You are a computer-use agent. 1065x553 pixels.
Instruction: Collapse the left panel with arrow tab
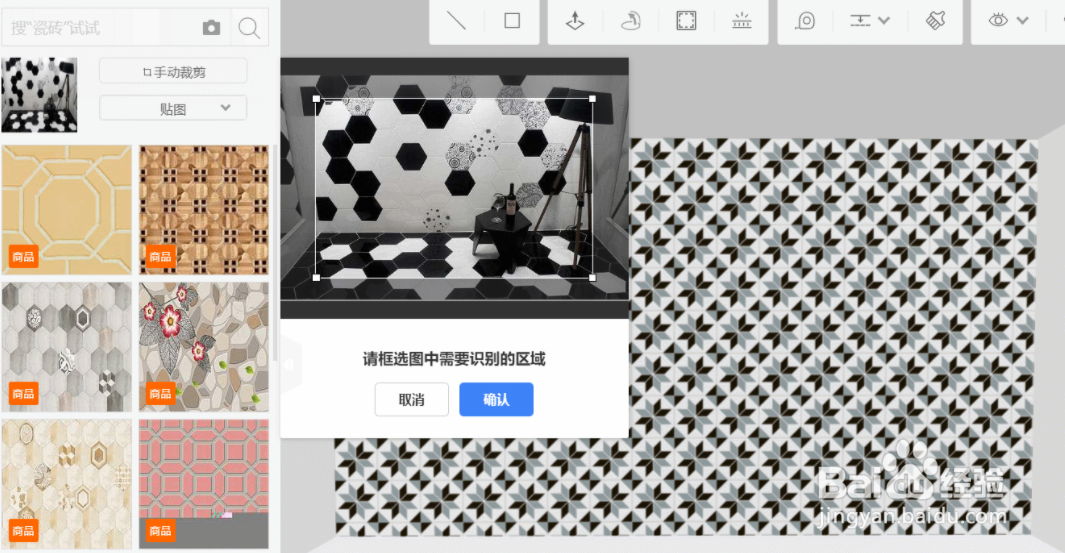point(289,365)
